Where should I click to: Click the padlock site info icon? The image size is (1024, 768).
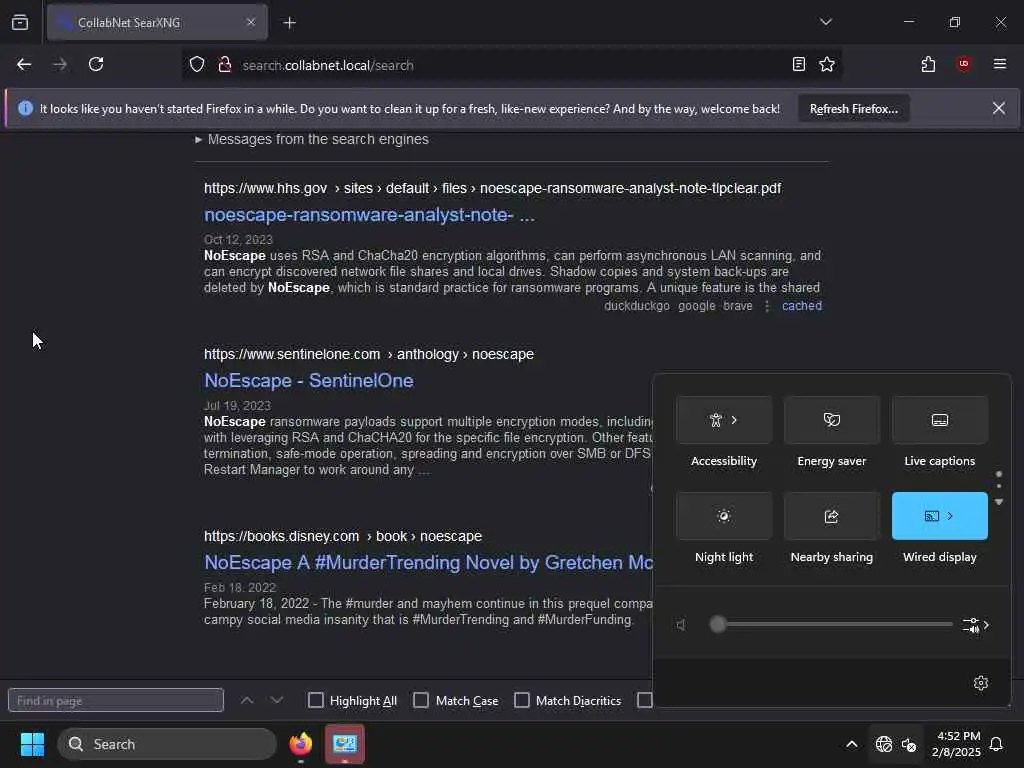[225, 65]
